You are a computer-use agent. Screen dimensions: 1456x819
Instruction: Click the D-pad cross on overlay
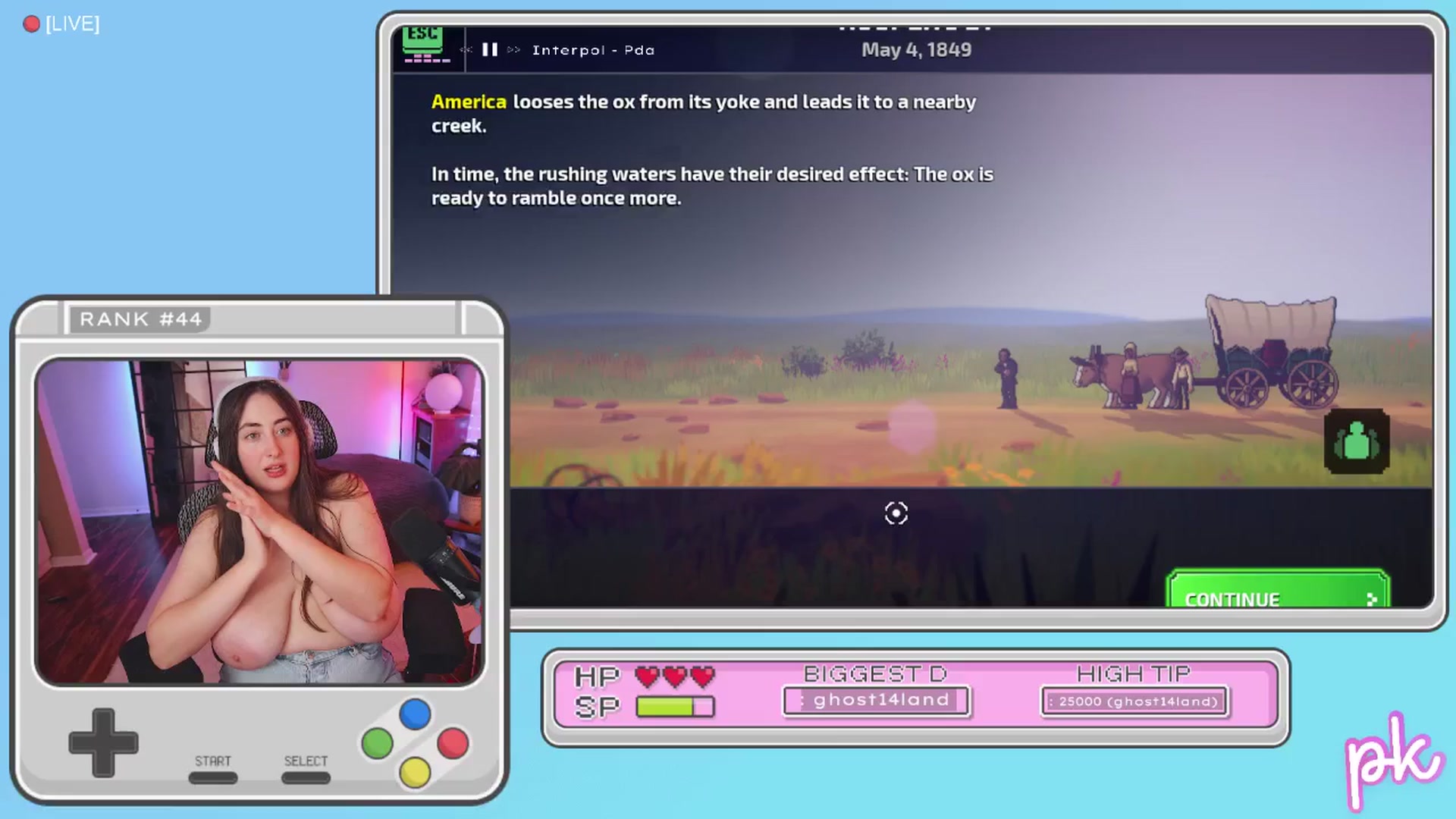[103, 743]
